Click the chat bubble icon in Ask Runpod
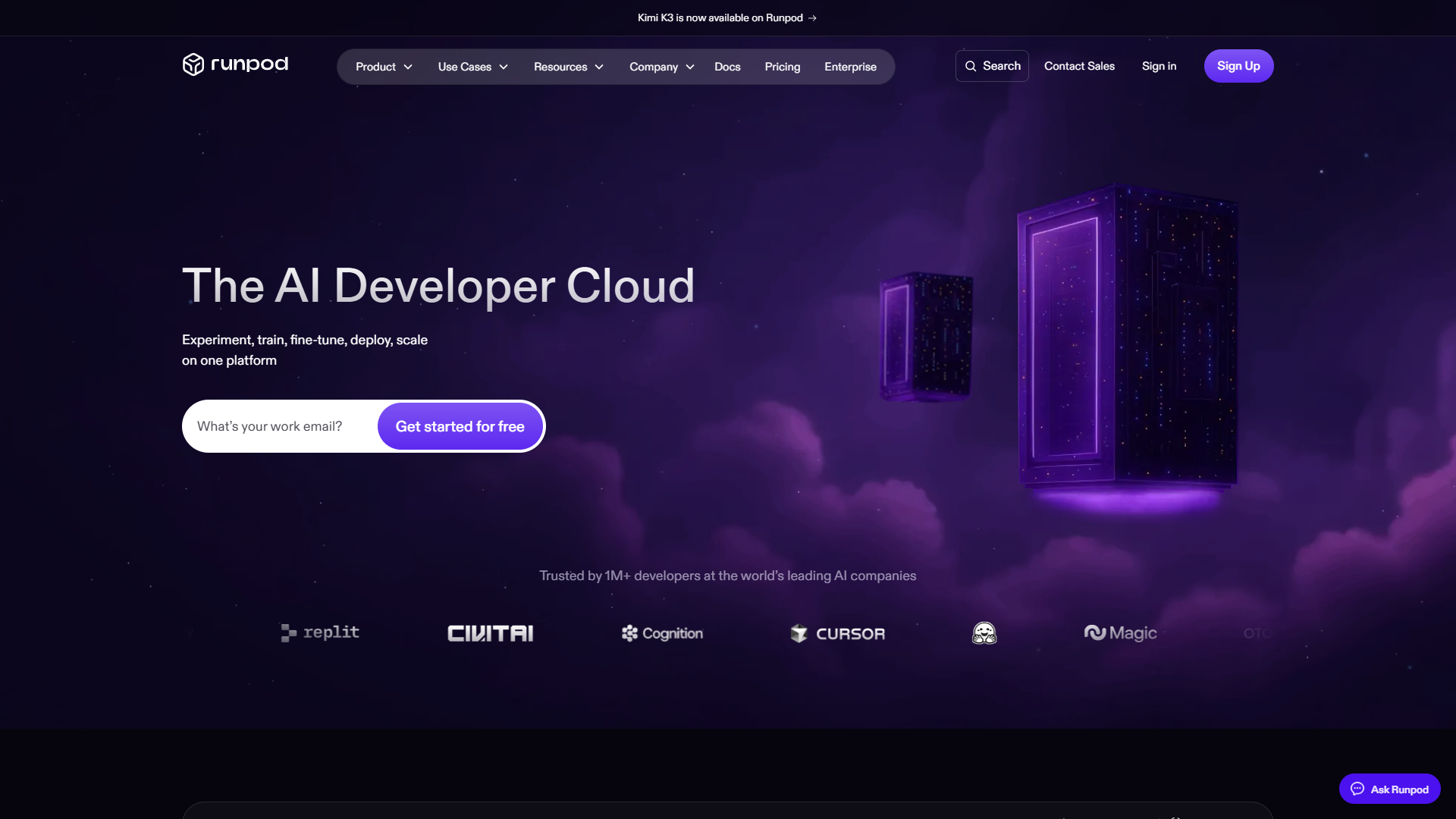This screenshot has height=819, width=1456. tap(1357, 789)
